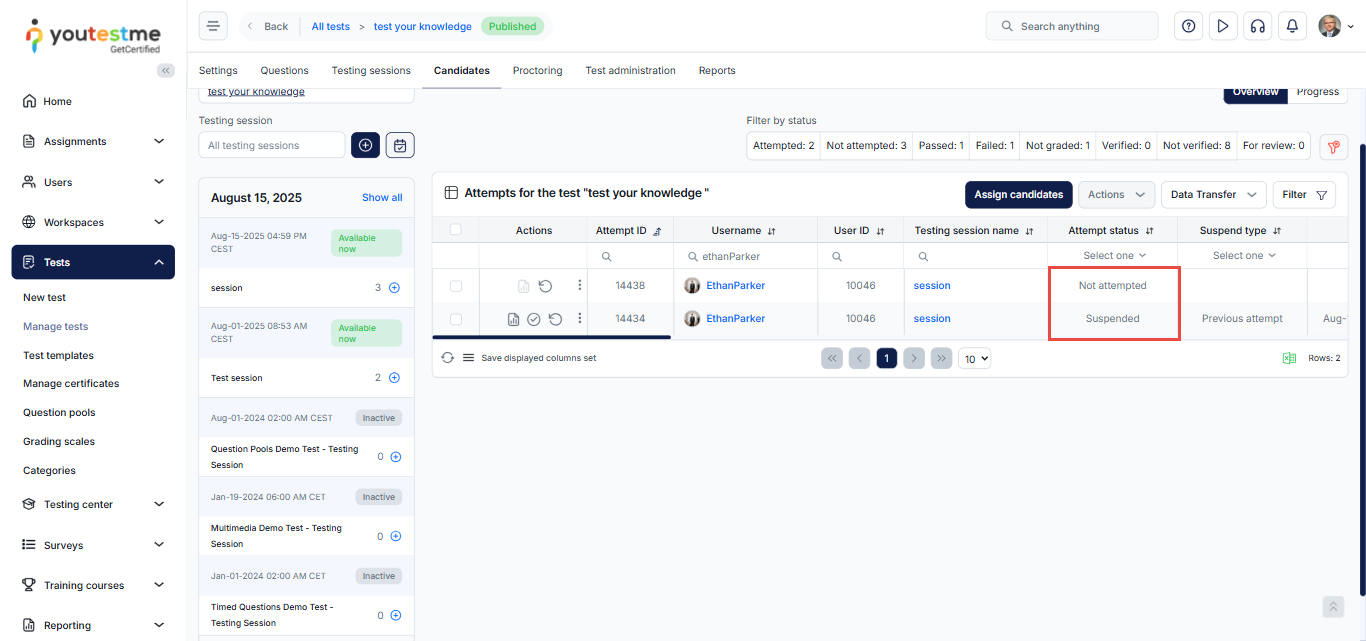Export the table using Excel icon

[x=1290, y=358]
